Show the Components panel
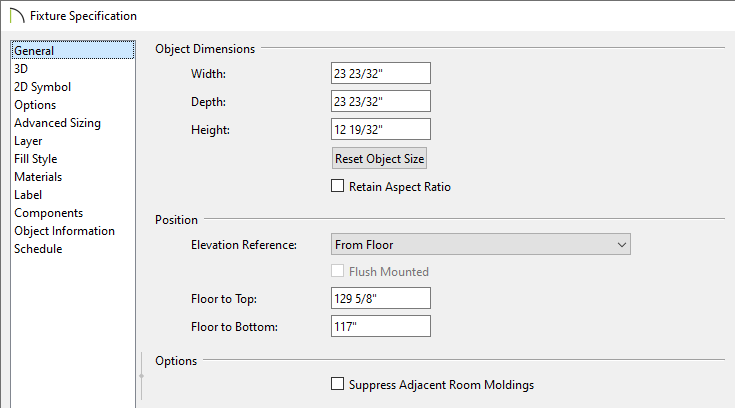735x408 pixels. click(48, 213)
